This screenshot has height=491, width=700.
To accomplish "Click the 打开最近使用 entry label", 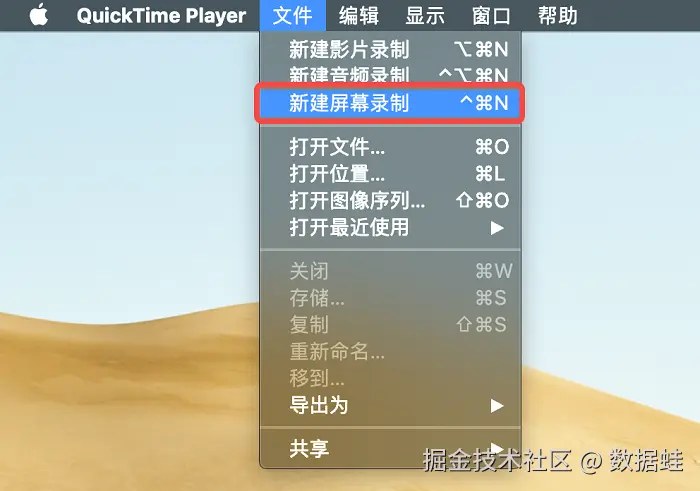I will [349, 227].
